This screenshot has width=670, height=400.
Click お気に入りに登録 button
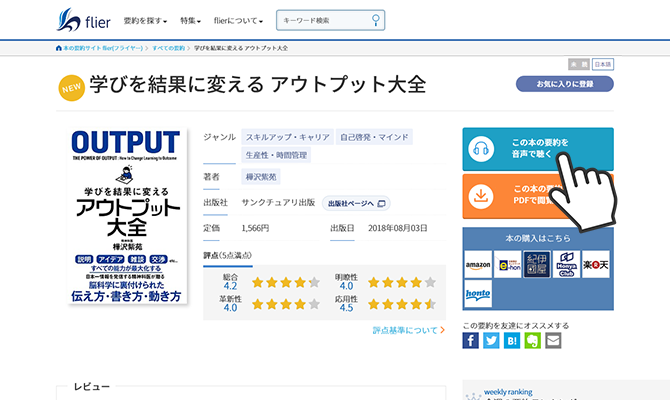(564, 84)
